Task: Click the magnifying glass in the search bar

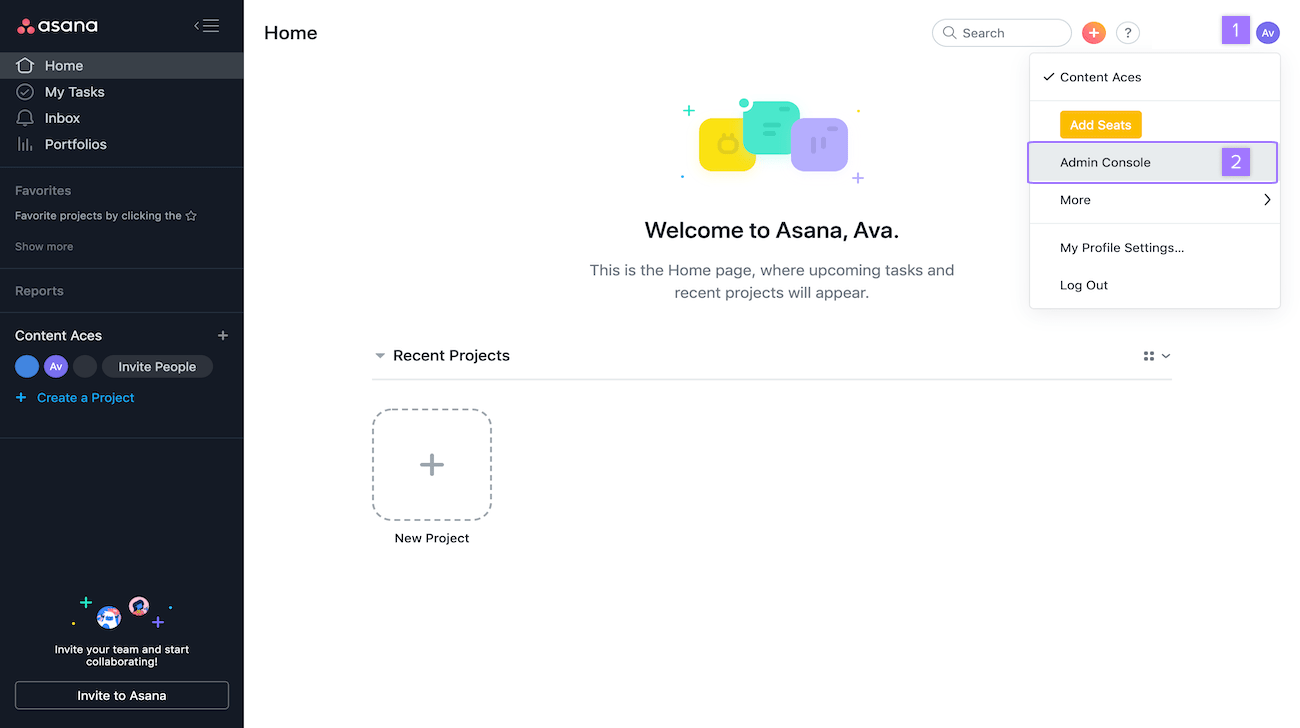Action: [948, 32]
